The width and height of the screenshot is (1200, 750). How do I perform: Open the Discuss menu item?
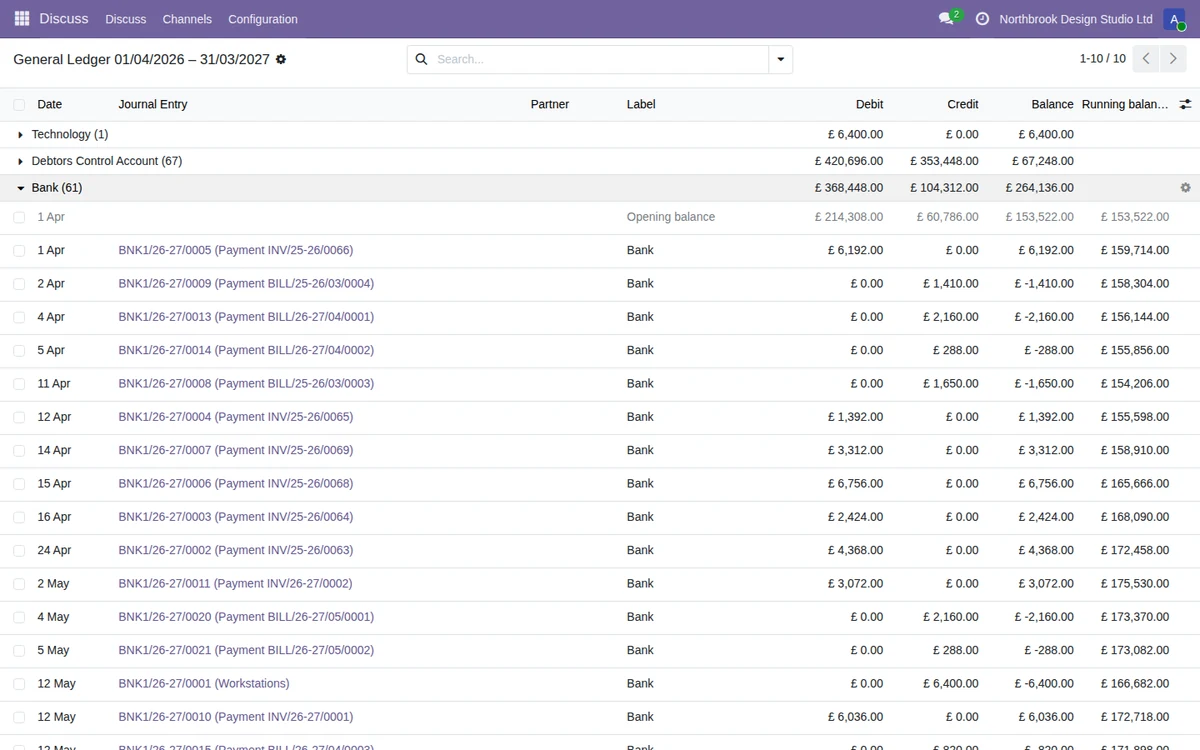[125, 19]
